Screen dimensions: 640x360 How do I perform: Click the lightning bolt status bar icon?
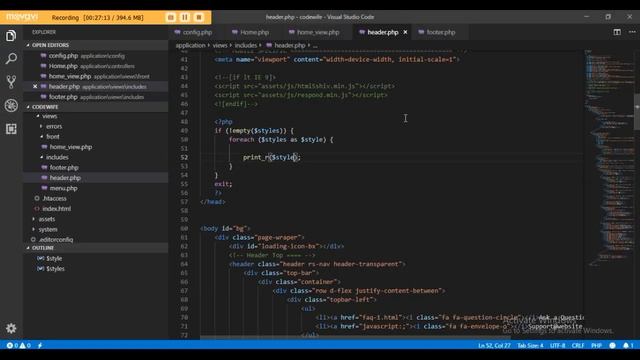pyautogui.click(x=40, y=345)
